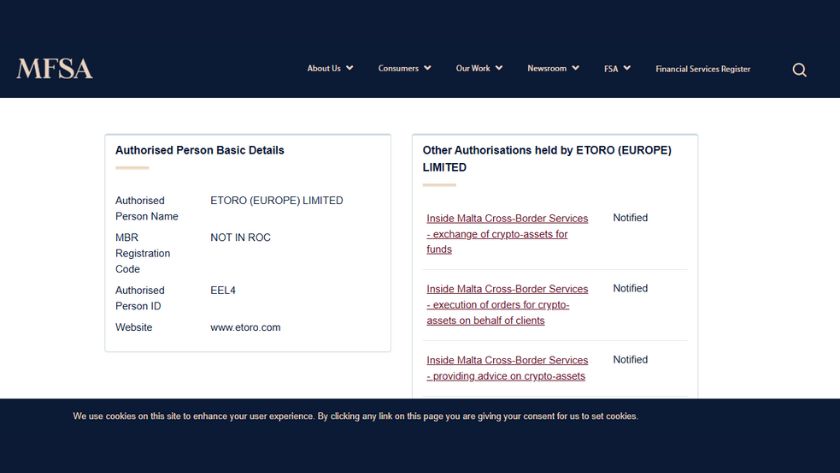Open providing advice on crypto-assets link
Image resolution: width=840 pixels, height=473 pixels.
tap(507, 368)
